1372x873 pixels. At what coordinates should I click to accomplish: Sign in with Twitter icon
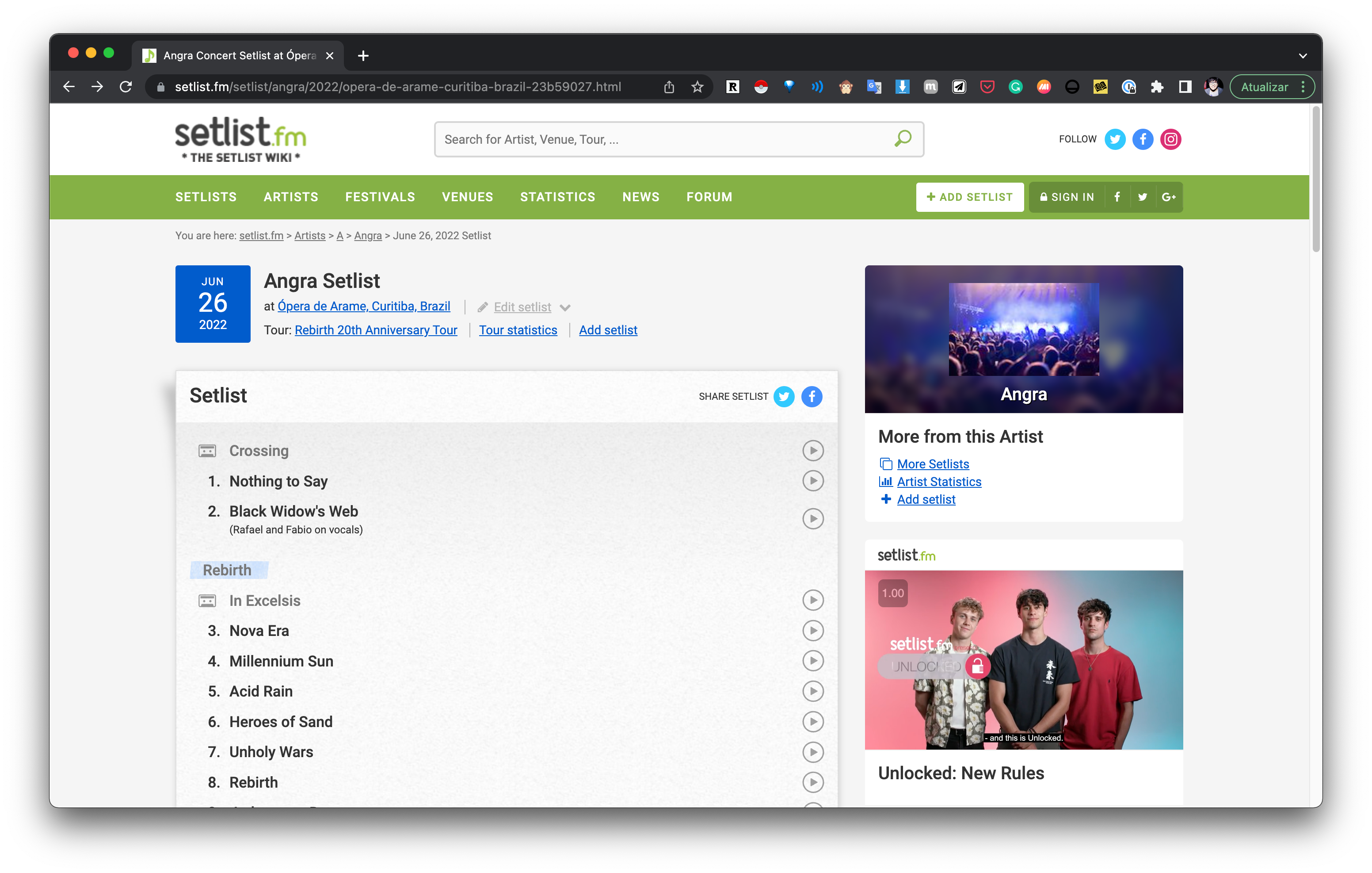point(1143,197)
